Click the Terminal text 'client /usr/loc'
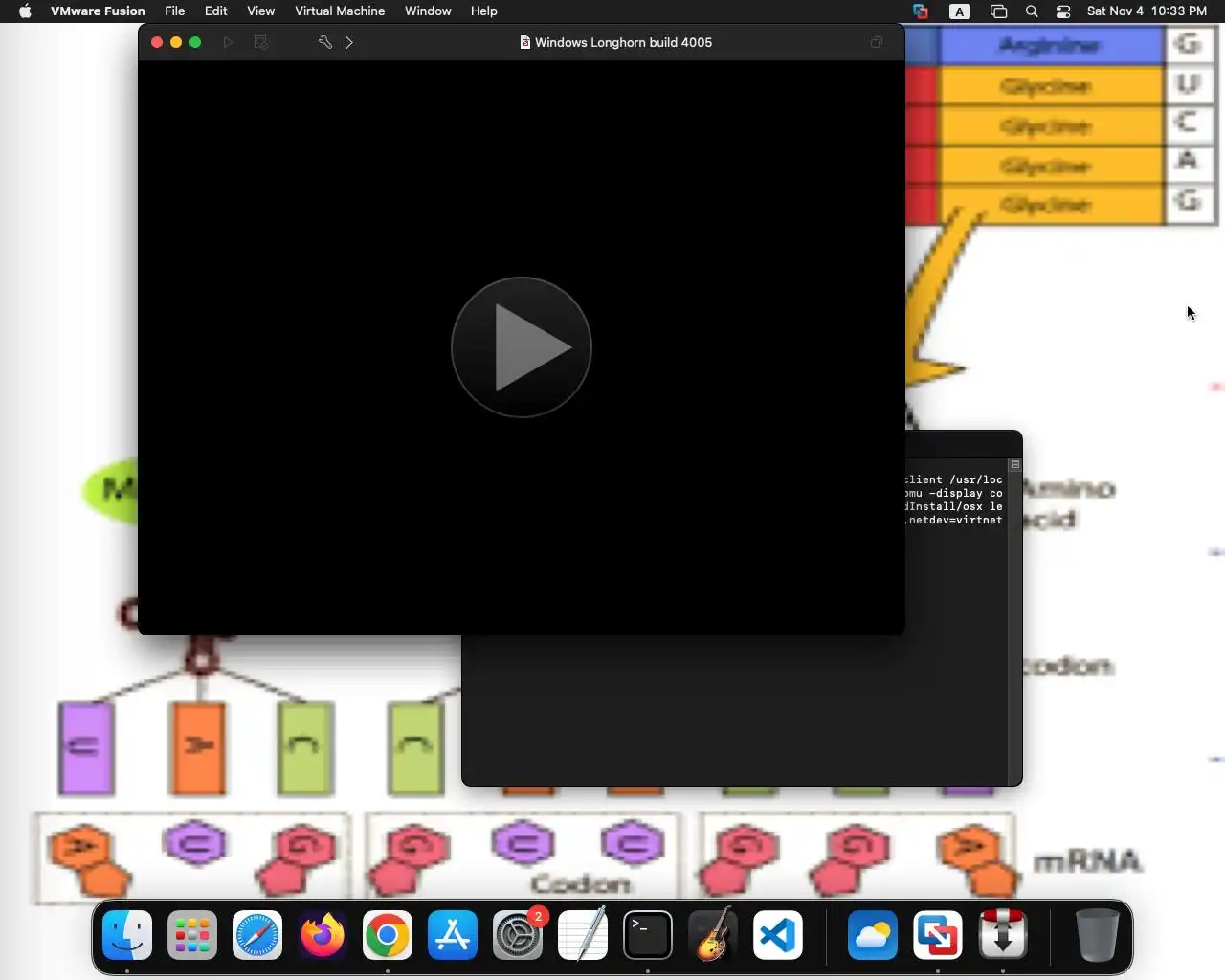The height and width of the screenshot is (980, 1225). [x=953, y=479]
